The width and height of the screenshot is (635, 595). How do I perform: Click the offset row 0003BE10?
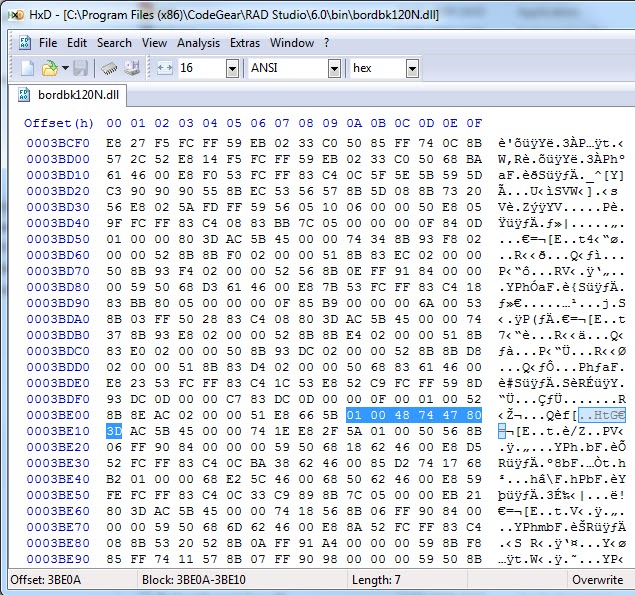[x=58, y=431]
